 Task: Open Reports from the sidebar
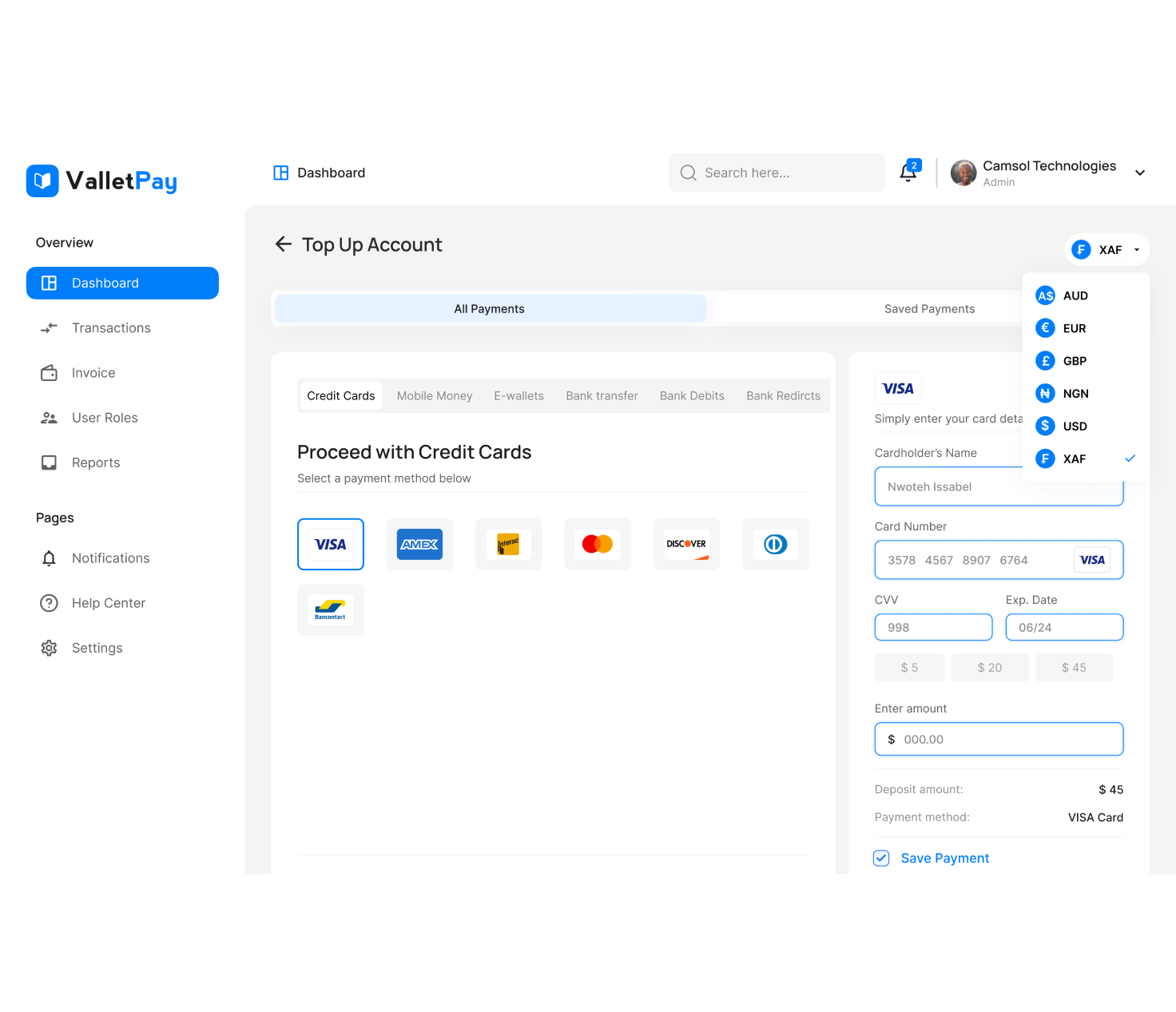tap(95, 462)
